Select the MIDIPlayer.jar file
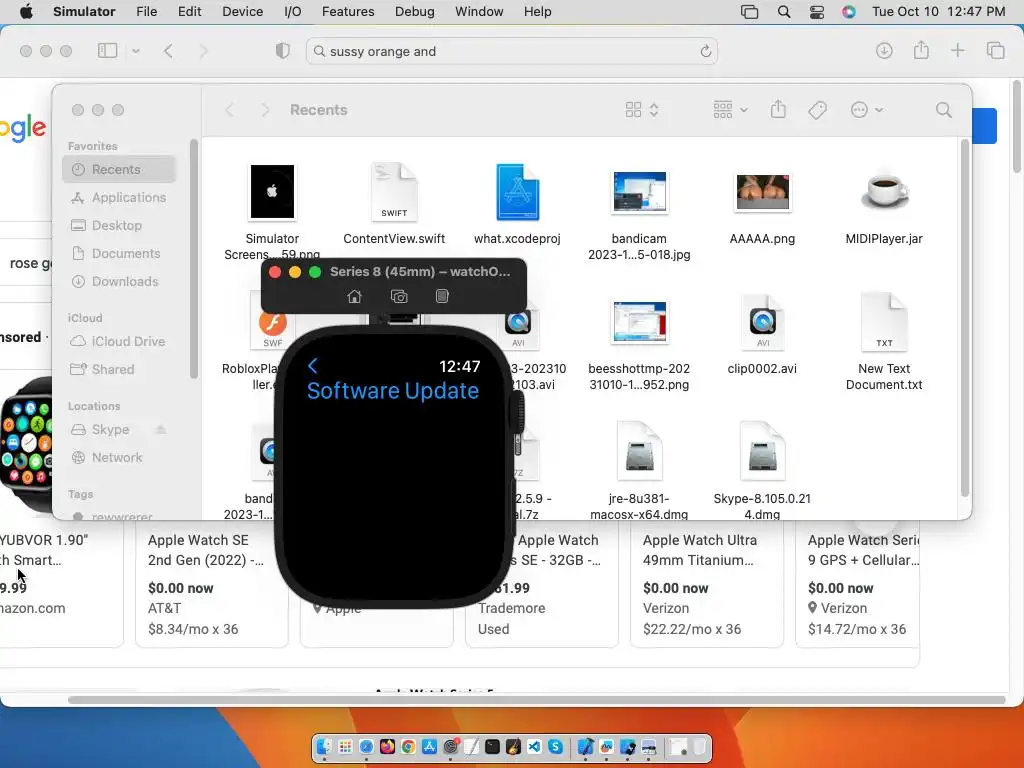 884,204
